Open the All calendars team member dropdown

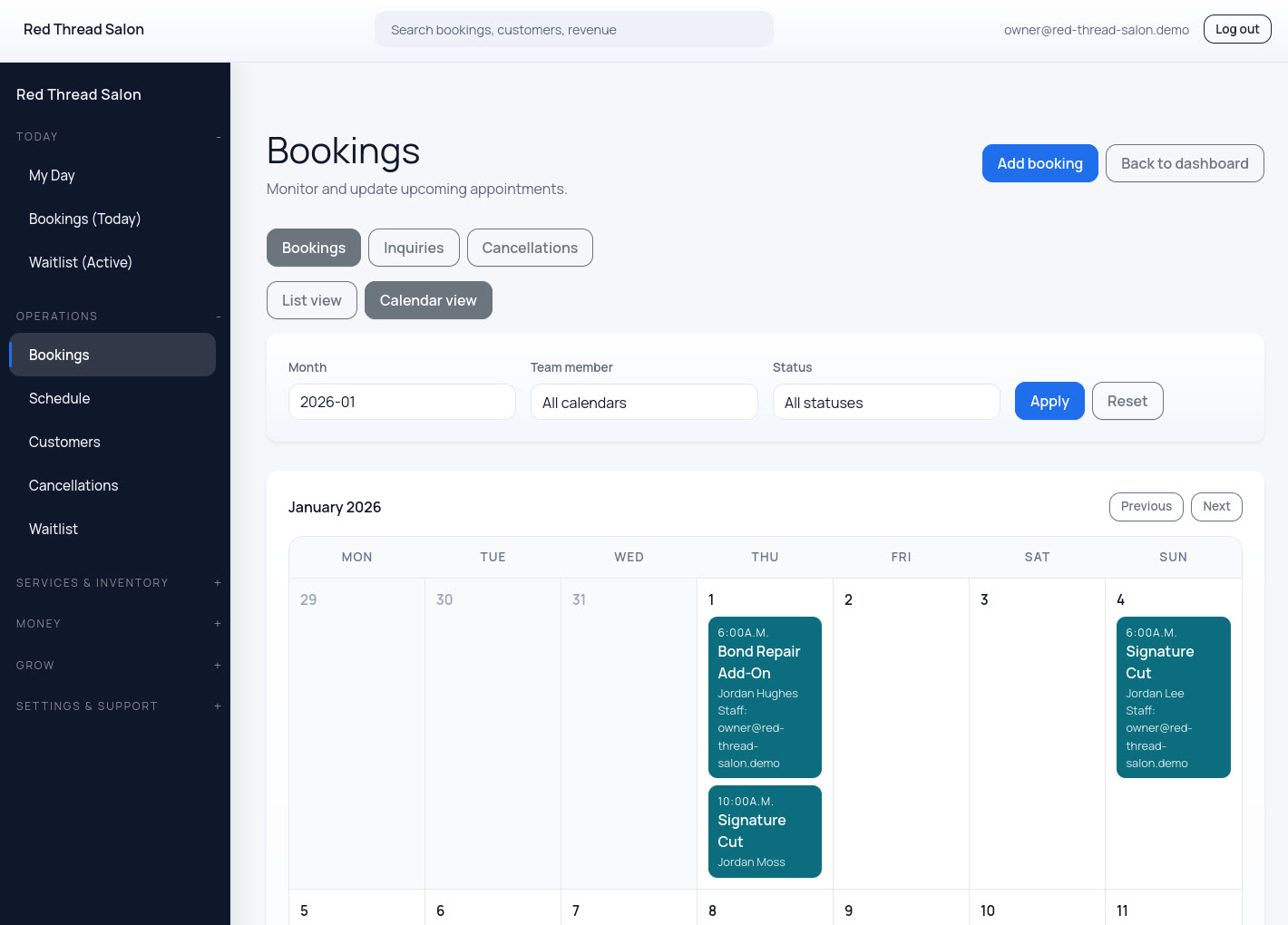point(644,402)
